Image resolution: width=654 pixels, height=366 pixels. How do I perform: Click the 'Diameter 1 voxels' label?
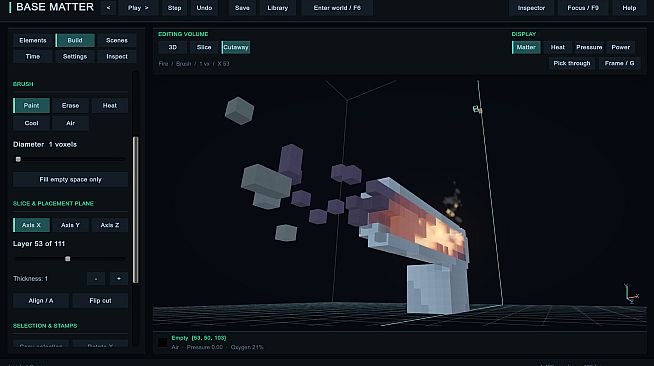(x=45, y=144)
